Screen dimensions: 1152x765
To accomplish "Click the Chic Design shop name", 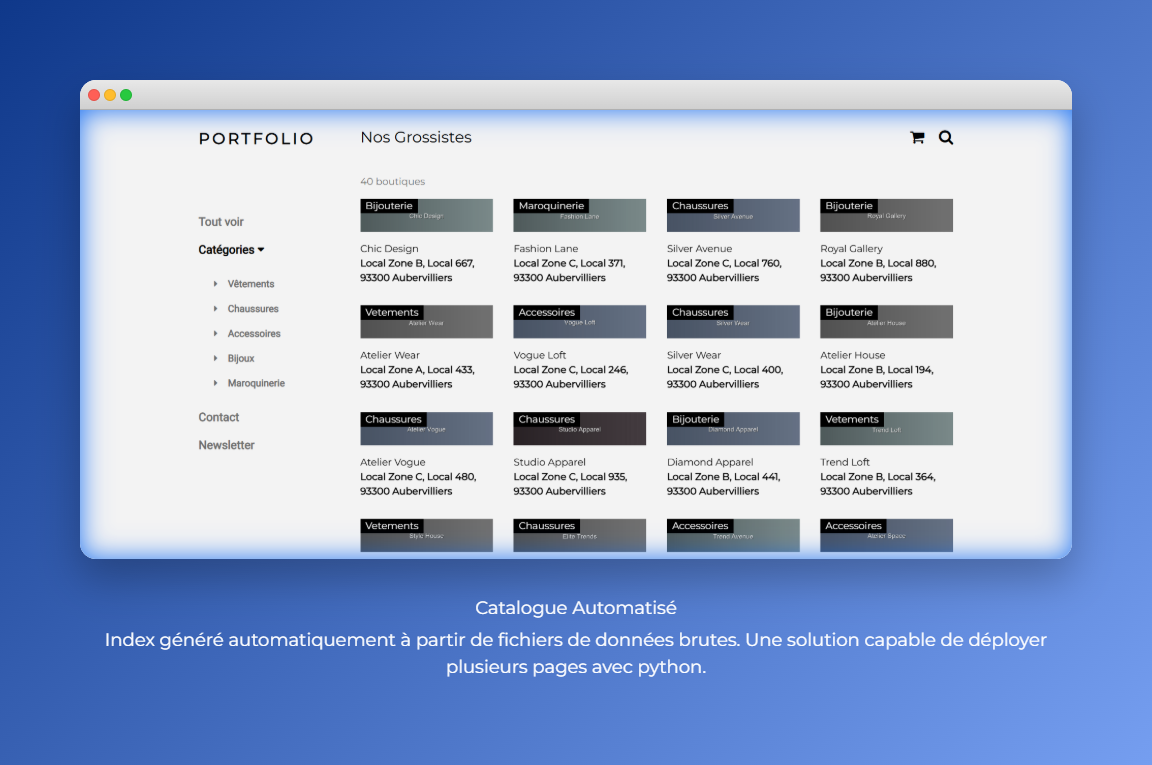I will (389, 248).
